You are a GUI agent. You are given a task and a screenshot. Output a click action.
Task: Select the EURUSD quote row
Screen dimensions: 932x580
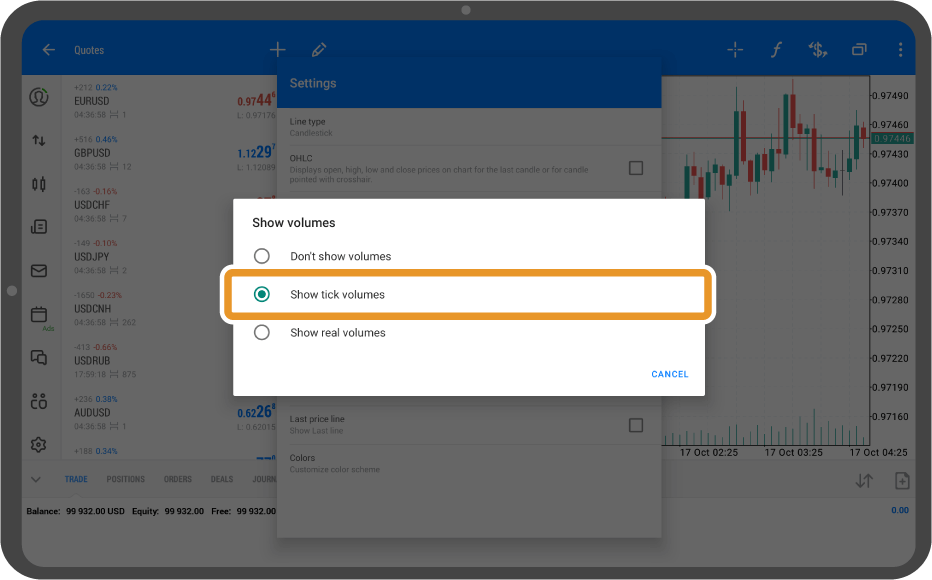point(169,101)
